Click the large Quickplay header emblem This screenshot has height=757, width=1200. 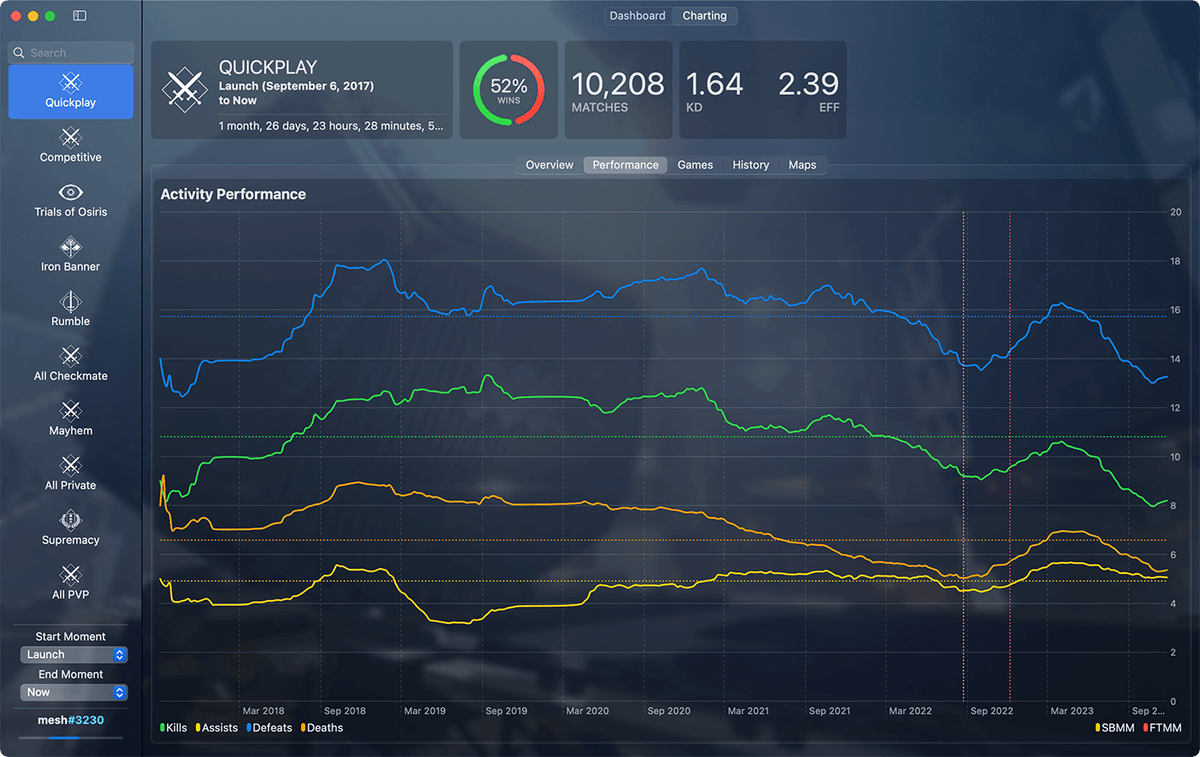[x=184, y=89]
